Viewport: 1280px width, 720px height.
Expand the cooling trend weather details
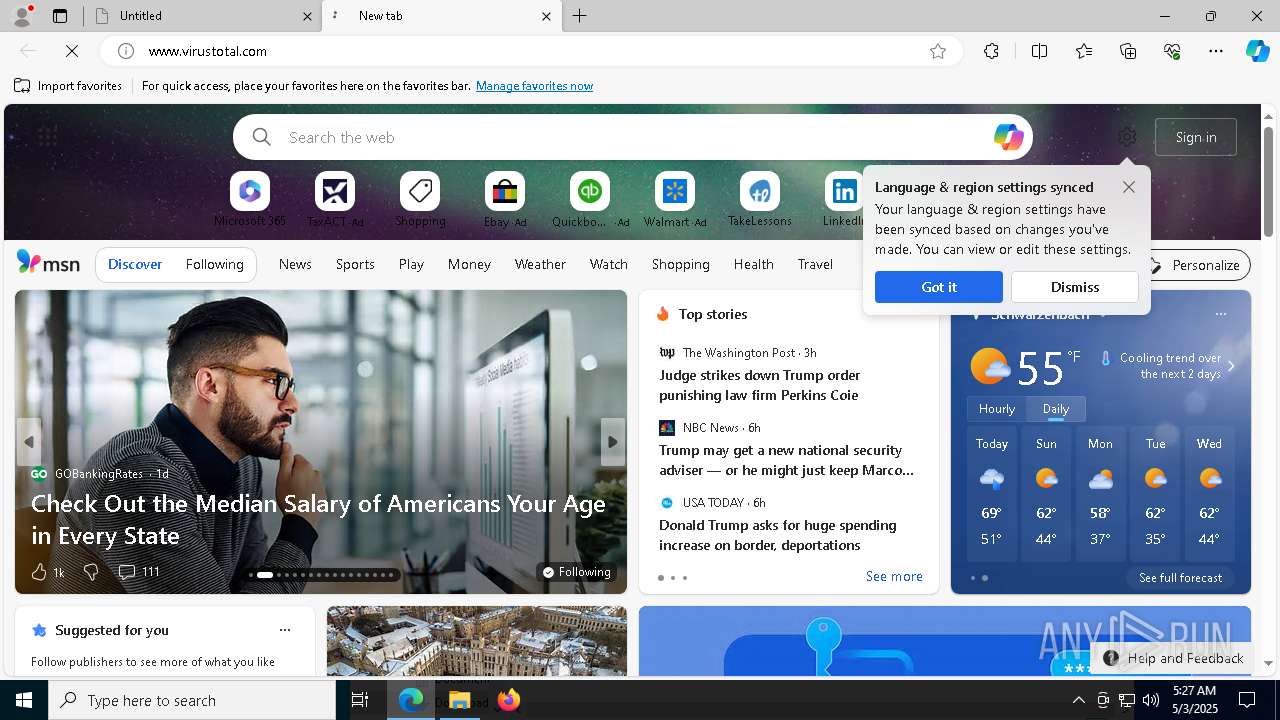pyautogui.click(x=1231, y=366)
